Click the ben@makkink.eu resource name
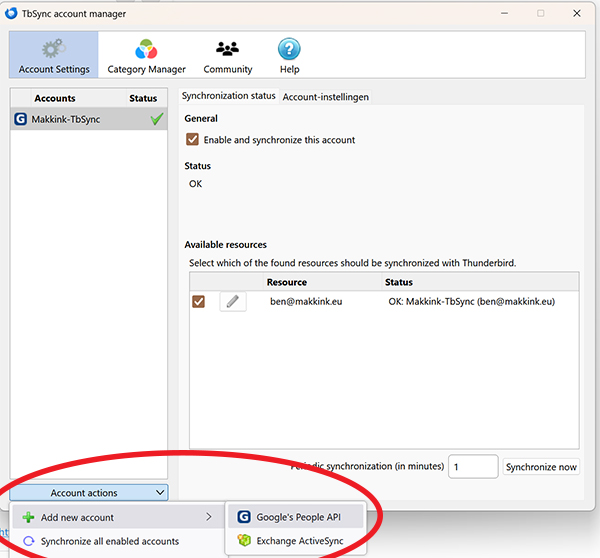Image resolution: width=600 pixels, height=558 pixels. point(306,302)
